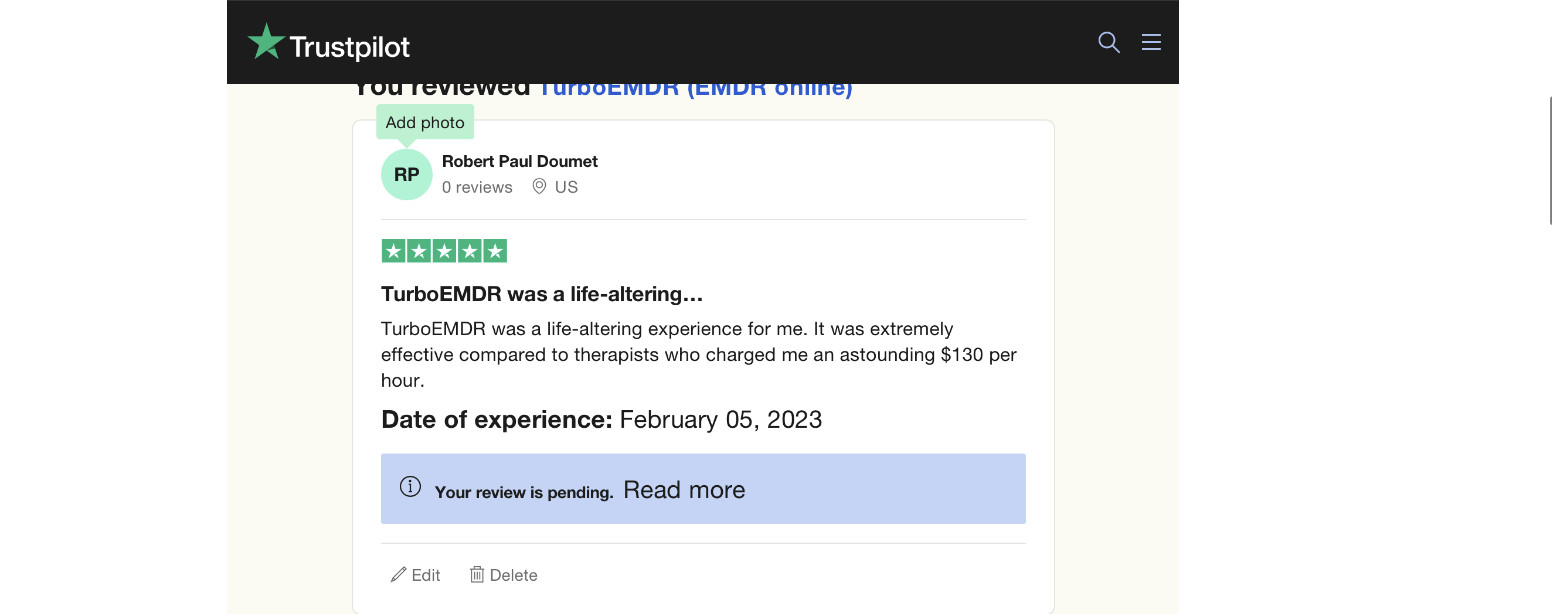Click the RP profile avatar circle
Image resolution: width=1552 pixels, height=614 pixels.
tap(406, 175)
